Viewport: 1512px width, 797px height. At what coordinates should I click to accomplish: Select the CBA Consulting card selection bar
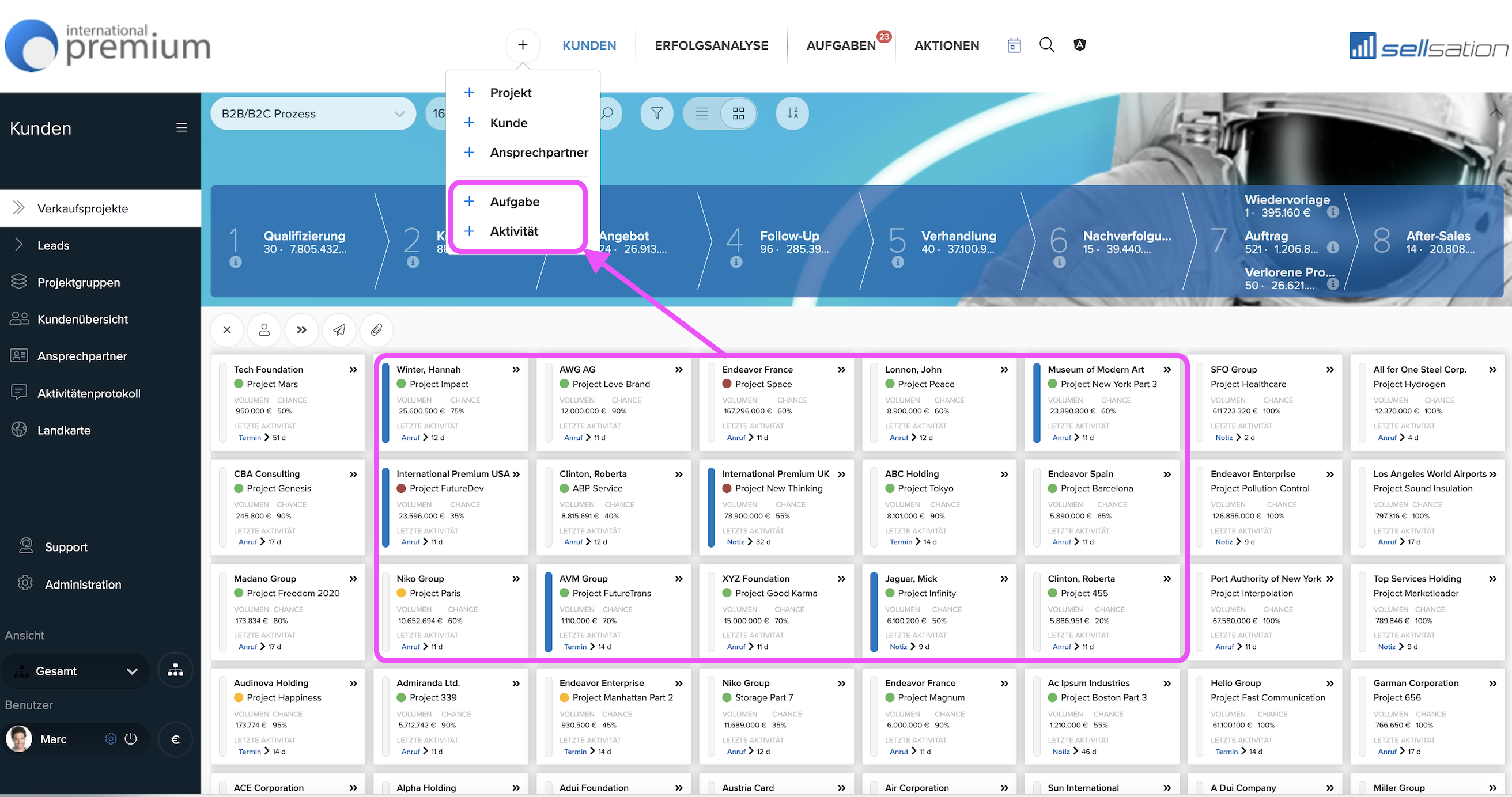pyautogui.click(x=222, y=507)
